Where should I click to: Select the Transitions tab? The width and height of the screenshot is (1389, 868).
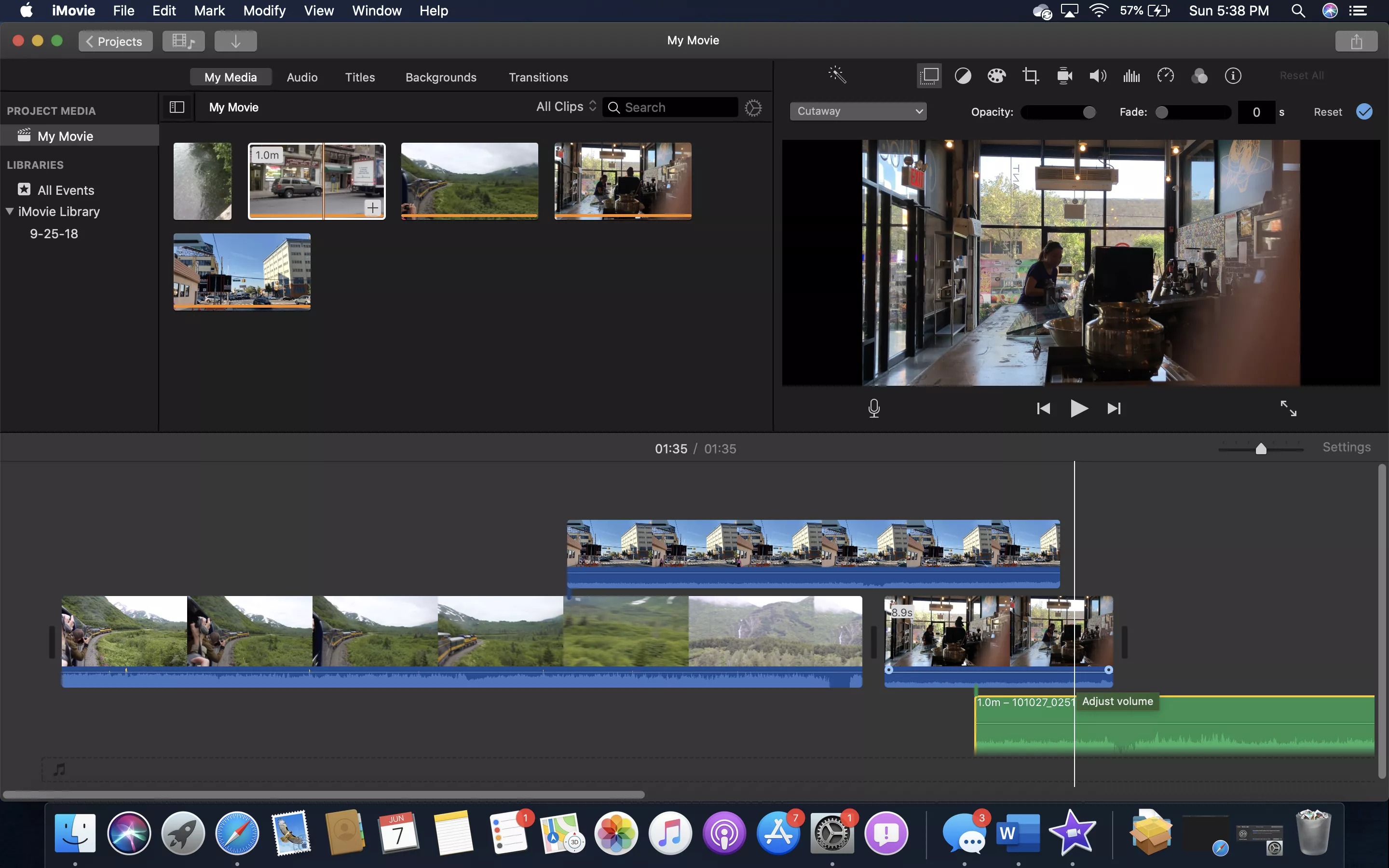pos(538,76)
